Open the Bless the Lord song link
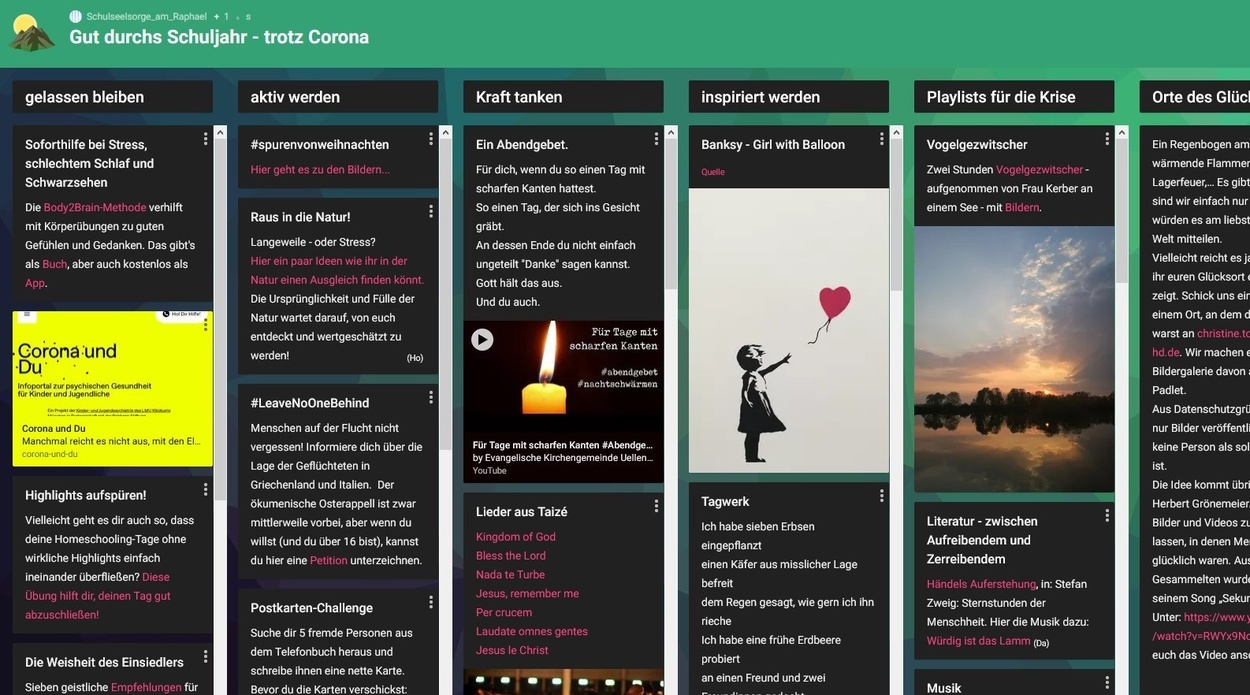This screenshot has width=1250, height=695. (510, 556)
